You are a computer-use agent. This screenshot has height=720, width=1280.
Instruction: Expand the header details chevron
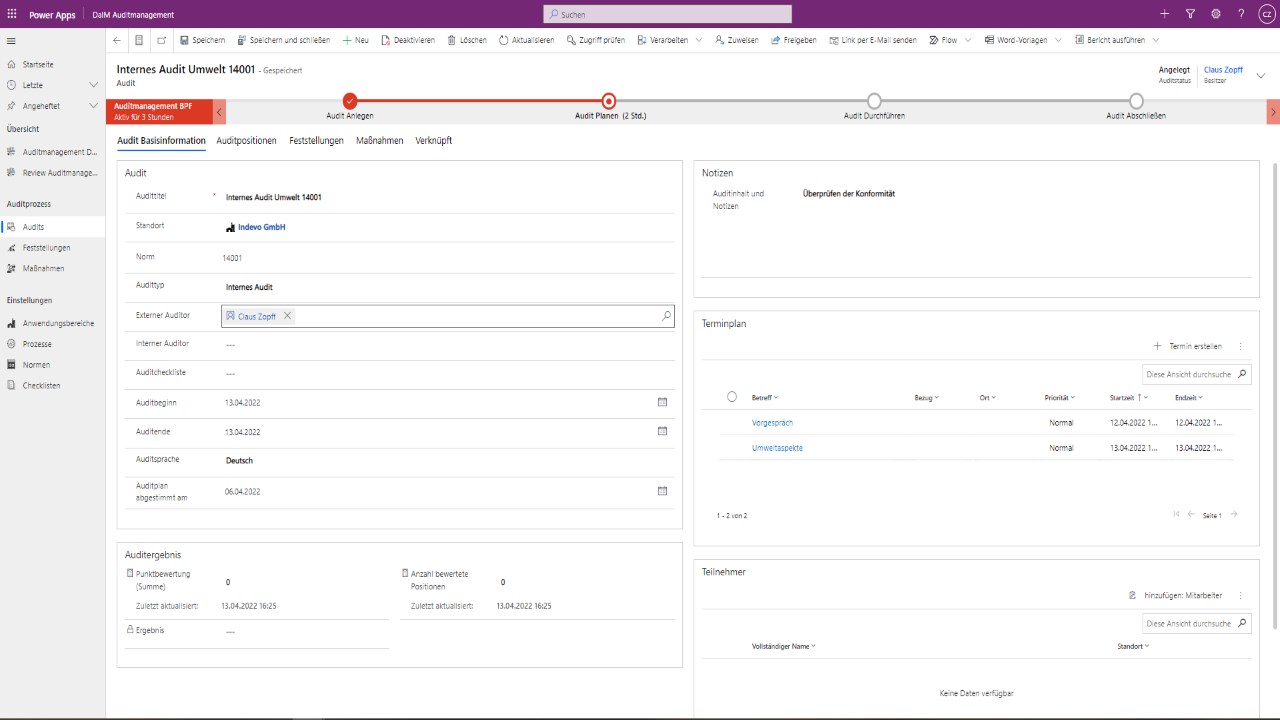(x=1260, y=76)
